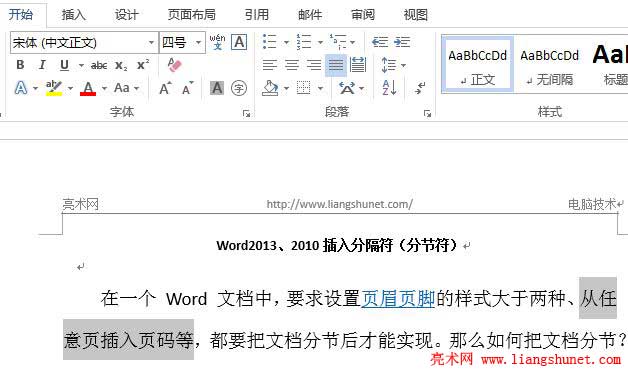628x369 pixels.
Task: Apply multilevel list
Action: point(338,42)
